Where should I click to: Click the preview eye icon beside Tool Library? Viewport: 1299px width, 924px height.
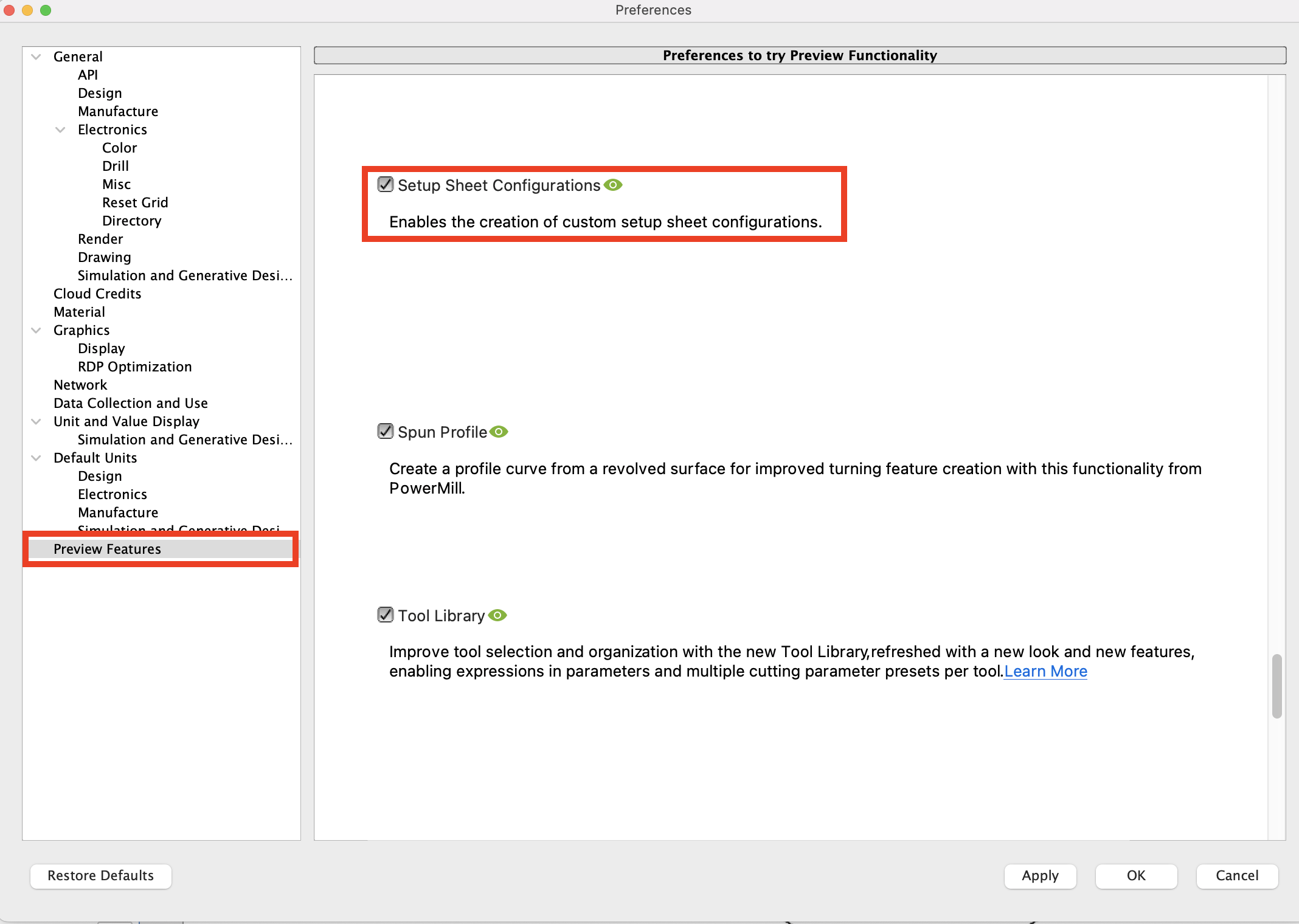coord(499,615)
